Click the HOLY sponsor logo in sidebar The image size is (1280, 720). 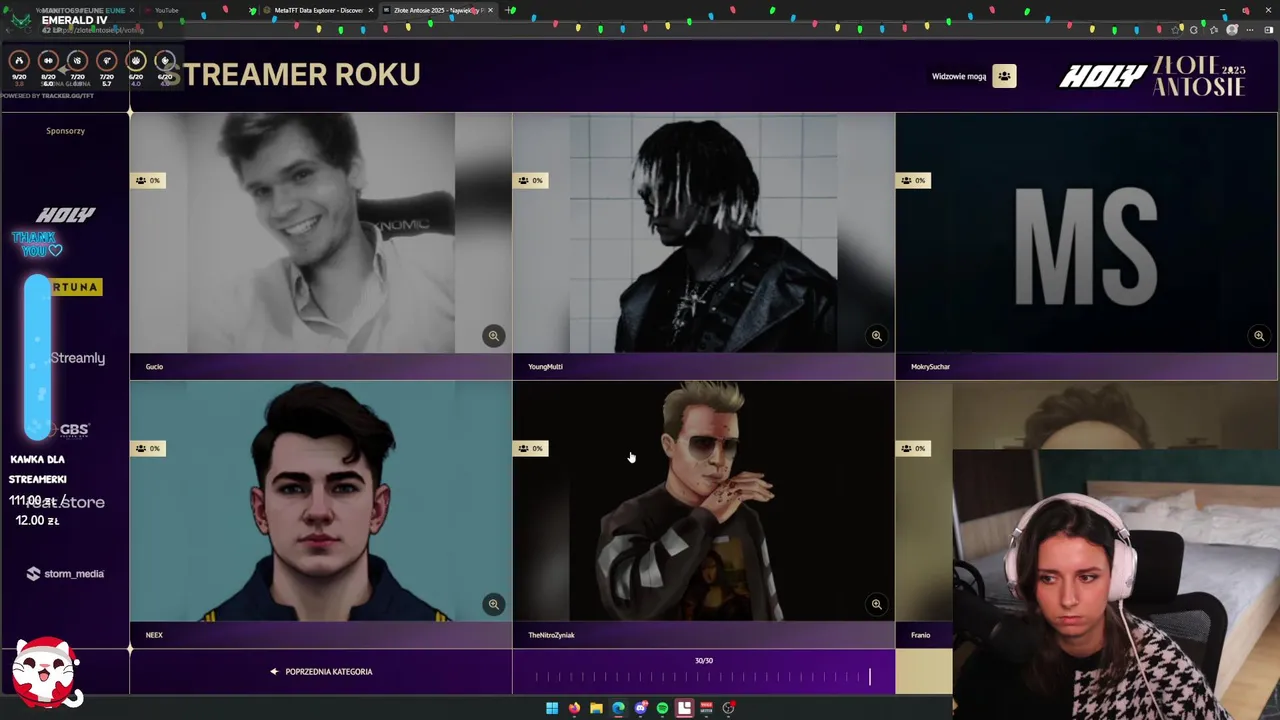click(x=65, y=215)
